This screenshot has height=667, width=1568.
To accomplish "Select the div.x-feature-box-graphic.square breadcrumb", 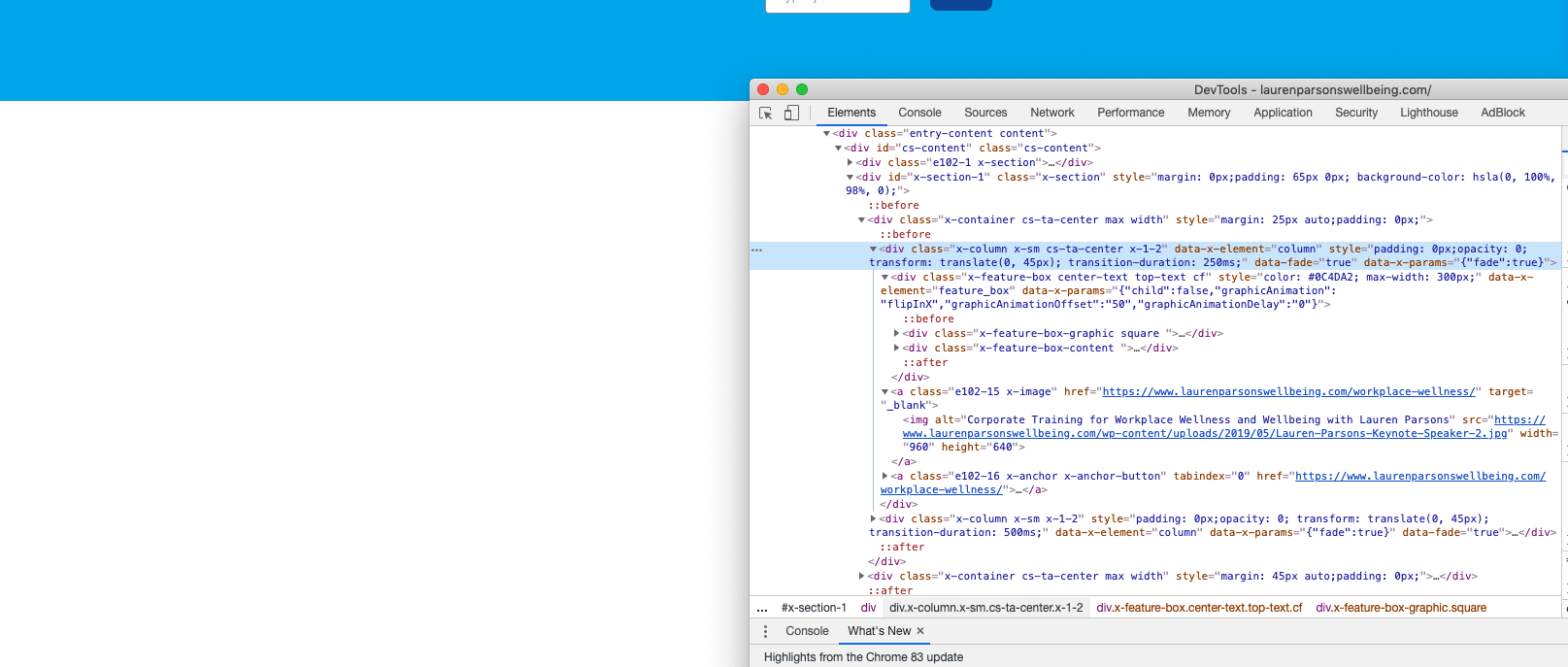I will click(x=1401, y=608).
